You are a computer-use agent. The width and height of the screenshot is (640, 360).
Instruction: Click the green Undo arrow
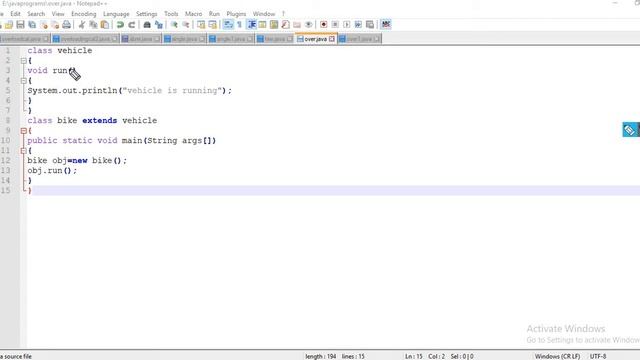(x=120, y=25)
